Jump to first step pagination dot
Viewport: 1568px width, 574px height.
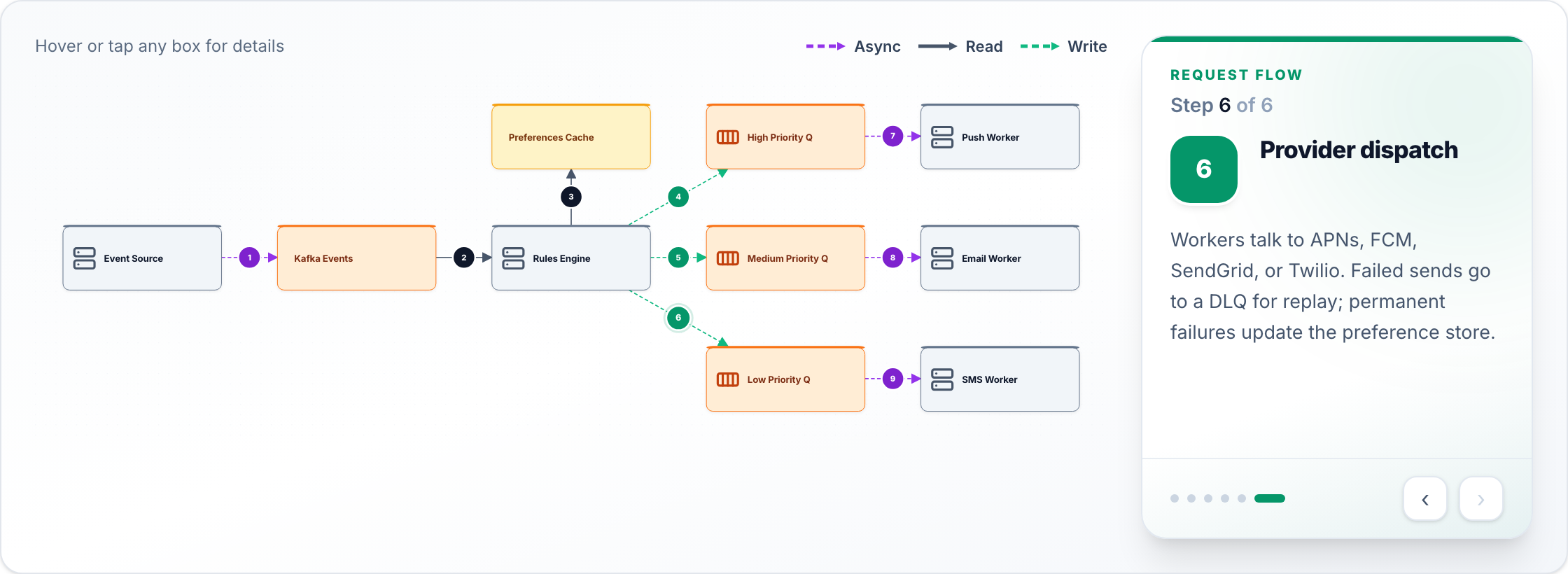tap(1175, 498)
